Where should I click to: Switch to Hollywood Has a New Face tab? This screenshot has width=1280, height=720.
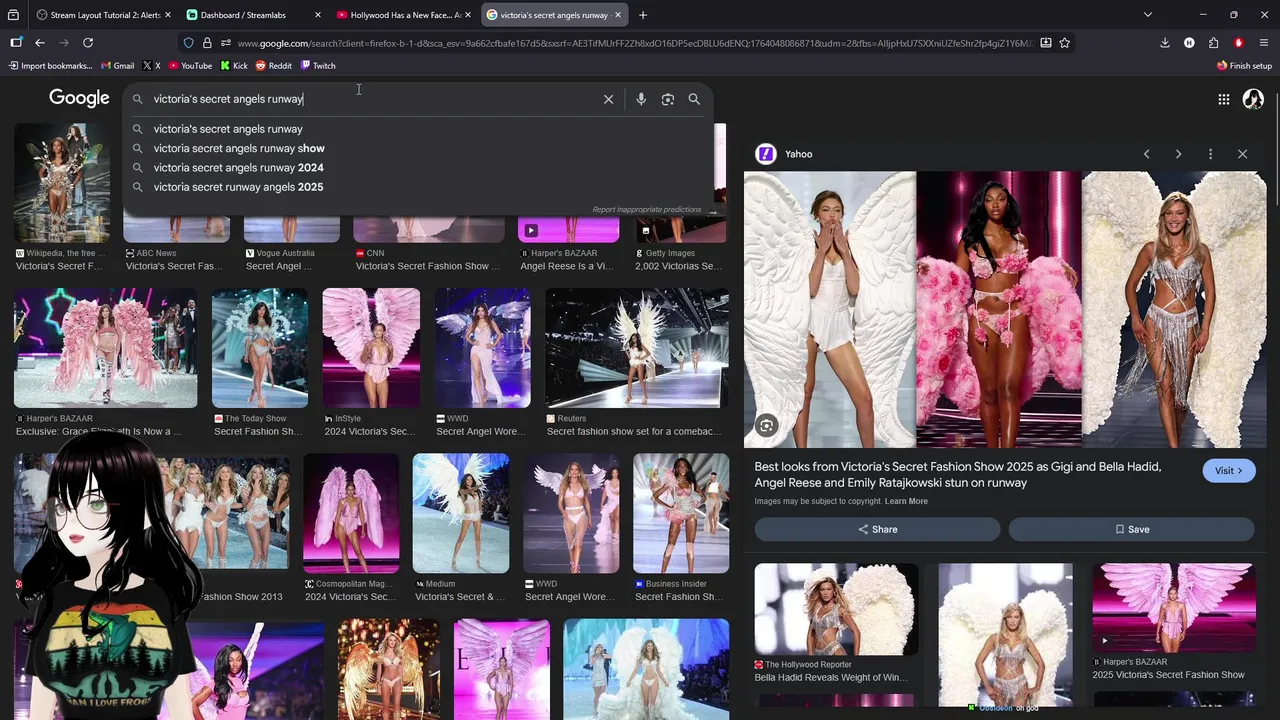coord(404,15)
